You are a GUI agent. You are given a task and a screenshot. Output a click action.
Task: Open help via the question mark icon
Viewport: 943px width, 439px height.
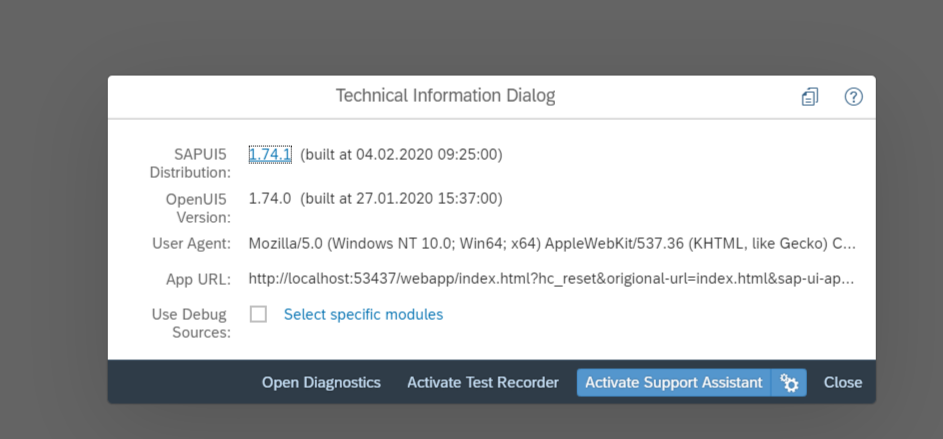tap(853, 97)
